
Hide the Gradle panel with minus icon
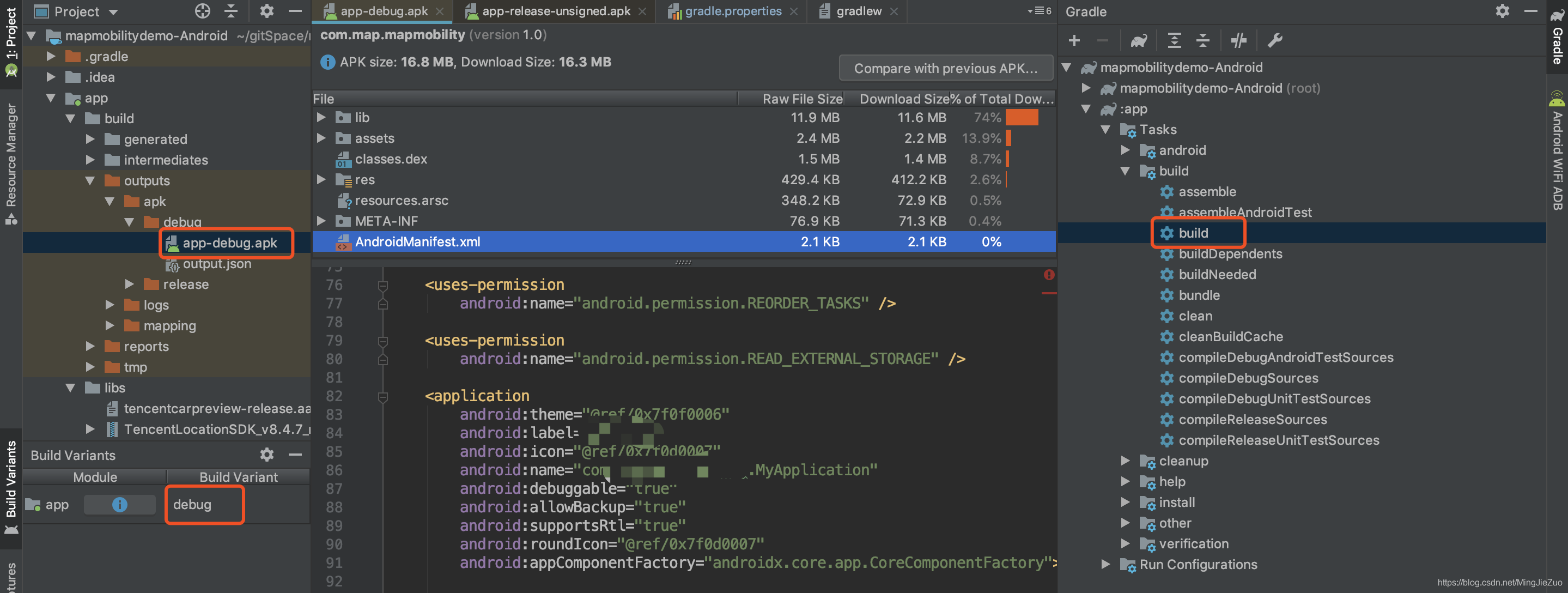(1531, 11)
